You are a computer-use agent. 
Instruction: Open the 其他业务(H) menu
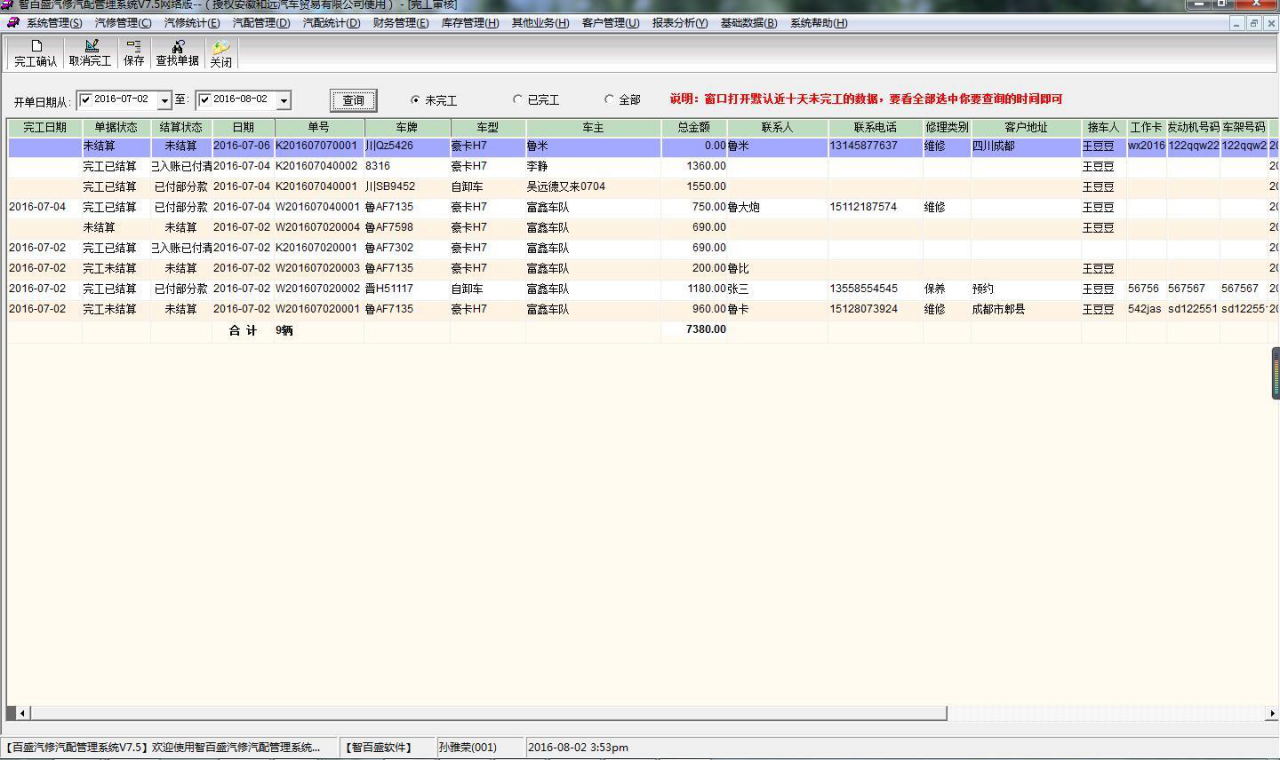[x=540, y=23]
